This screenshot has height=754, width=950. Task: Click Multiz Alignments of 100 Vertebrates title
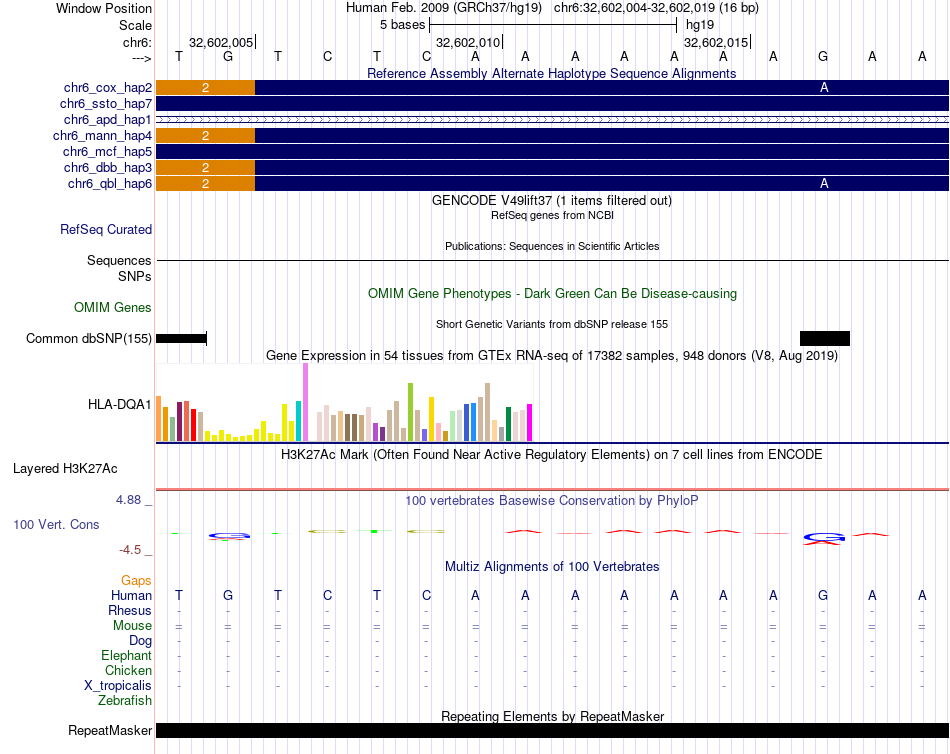(552, 567)
